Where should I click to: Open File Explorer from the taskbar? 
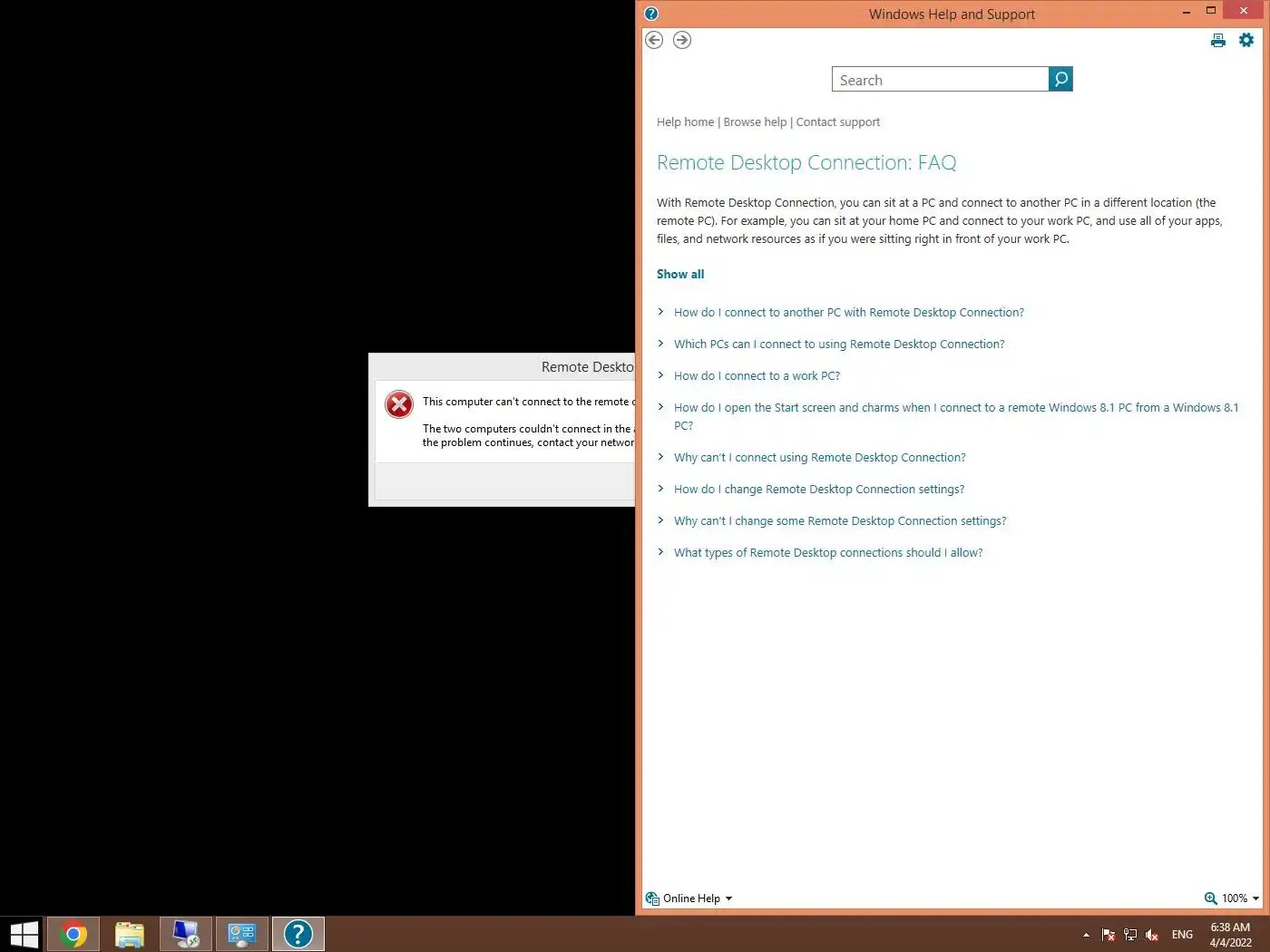[130, 934]
